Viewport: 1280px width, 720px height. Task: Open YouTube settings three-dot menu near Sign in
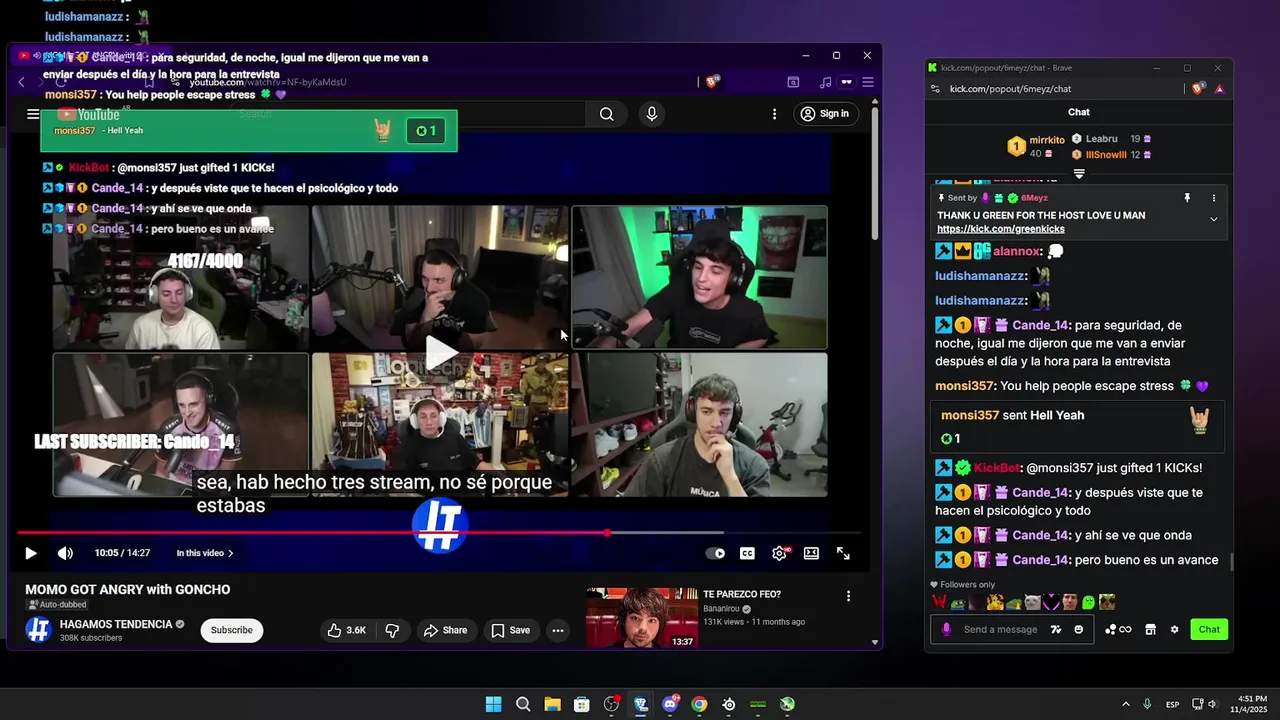[774, 114]
